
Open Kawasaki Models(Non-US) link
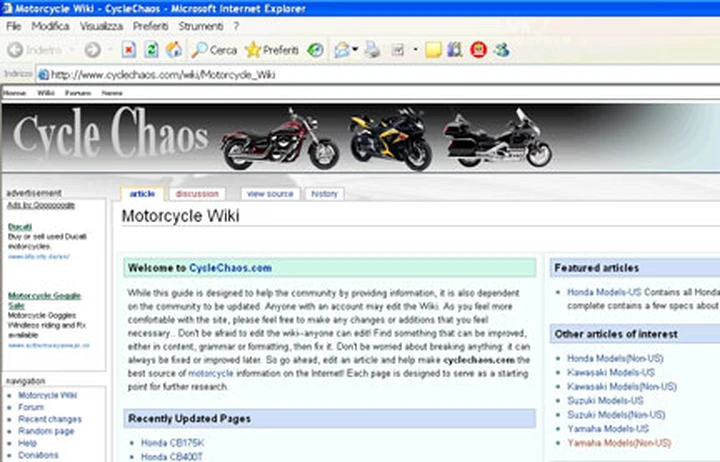(x=622, y=387)
